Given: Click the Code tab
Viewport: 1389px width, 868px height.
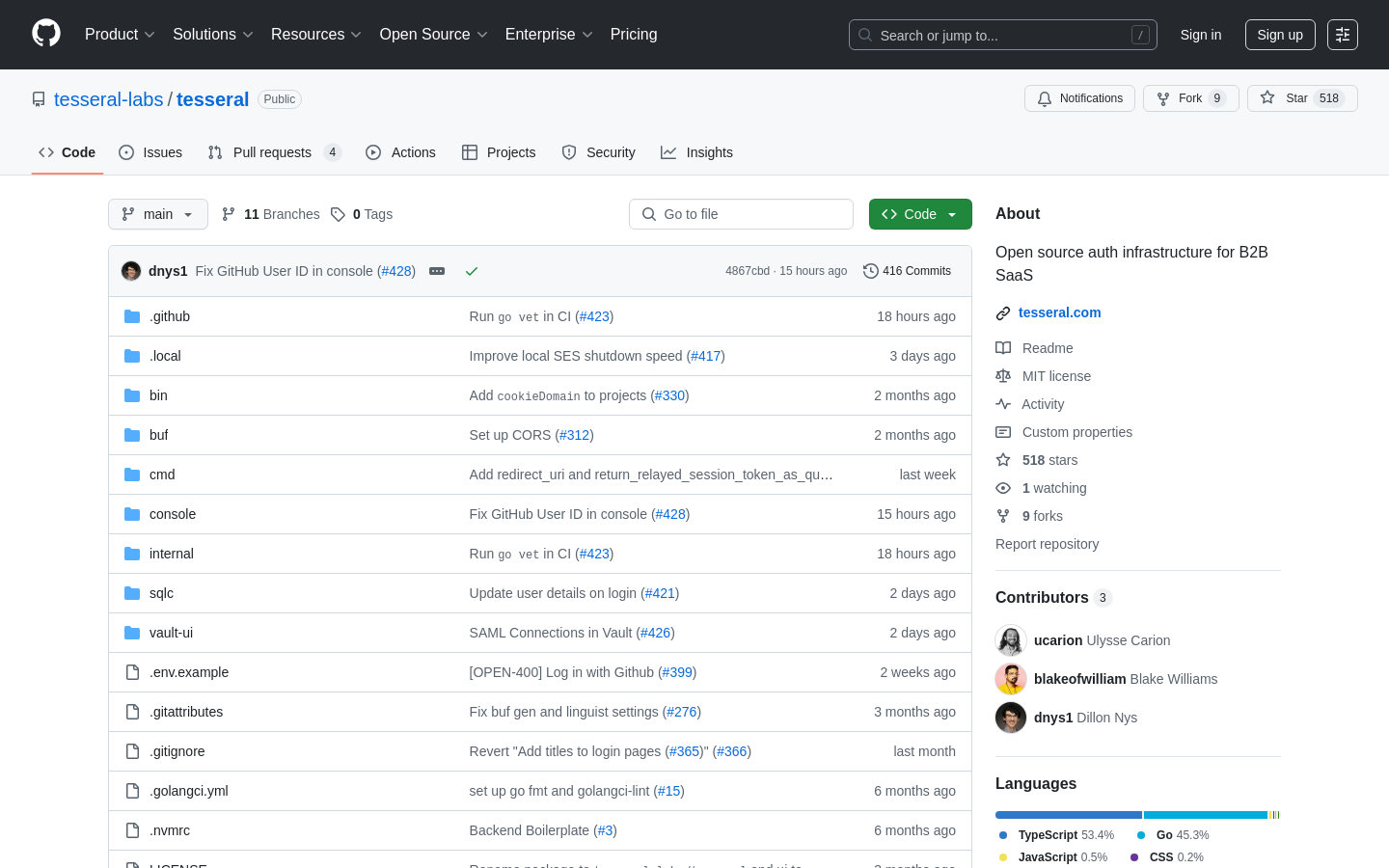Looking at the screenshot, I should 68,152.
